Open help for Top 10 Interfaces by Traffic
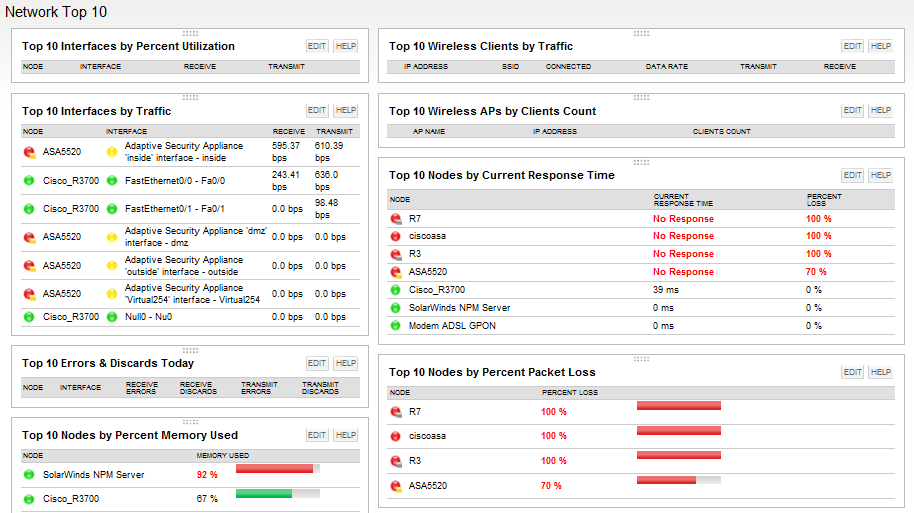The width and height of the screenshot is (914, 513). pyautogui.click(x=346, y=110)
